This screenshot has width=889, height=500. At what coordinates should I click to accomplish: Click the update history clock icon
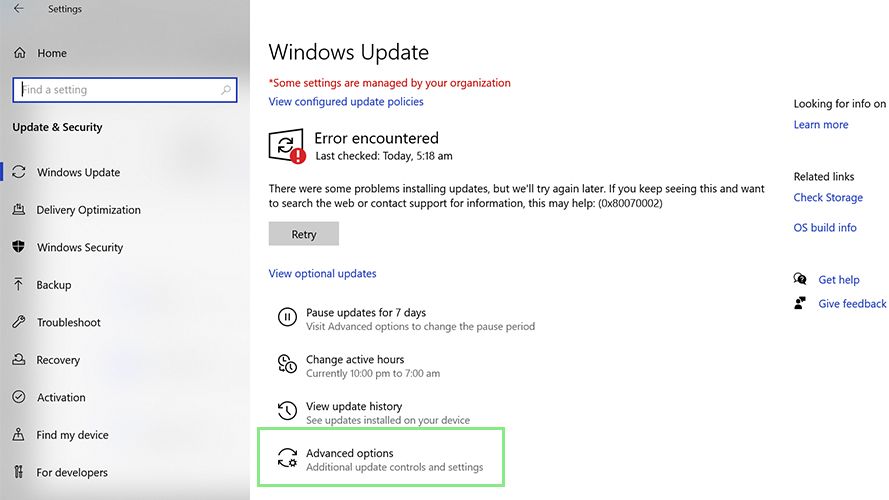pos(287,410)
